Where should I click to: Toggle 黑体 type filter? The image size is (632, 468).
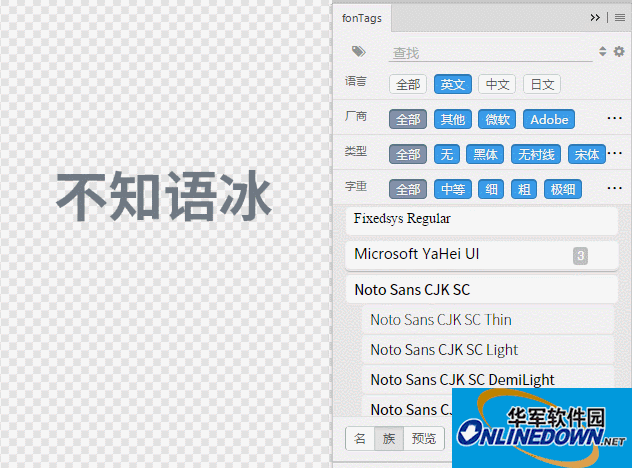pyautogui.click(x=485, y=154)
